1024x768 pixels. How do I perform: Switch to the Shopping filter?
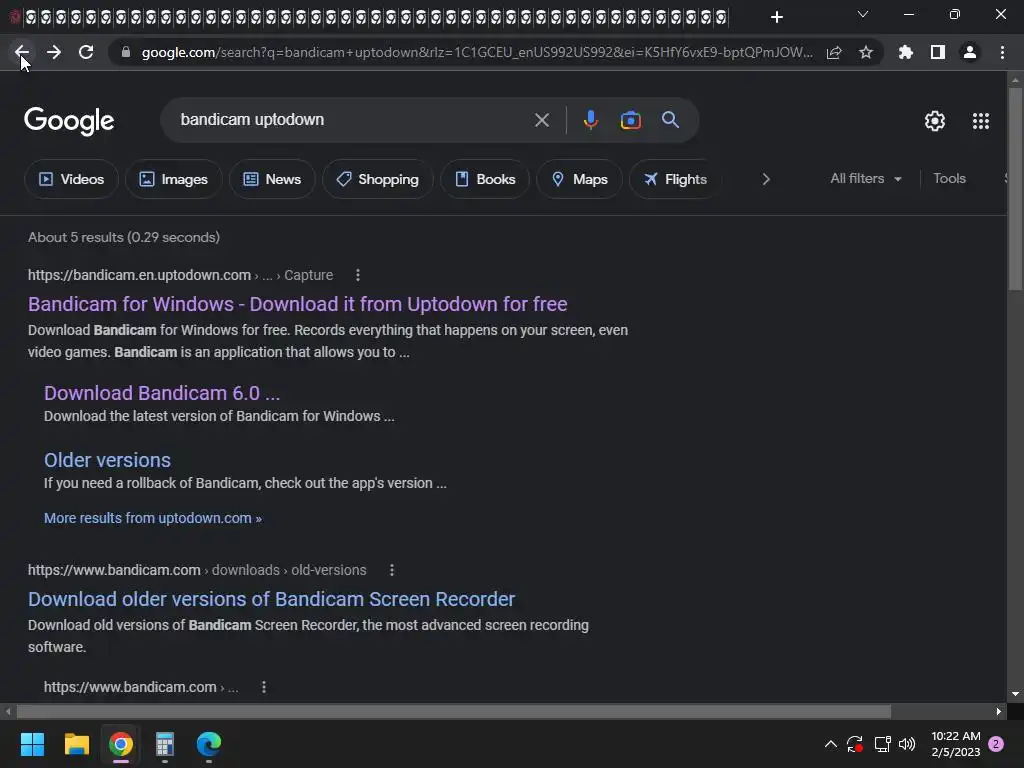[x=377, y=179]
